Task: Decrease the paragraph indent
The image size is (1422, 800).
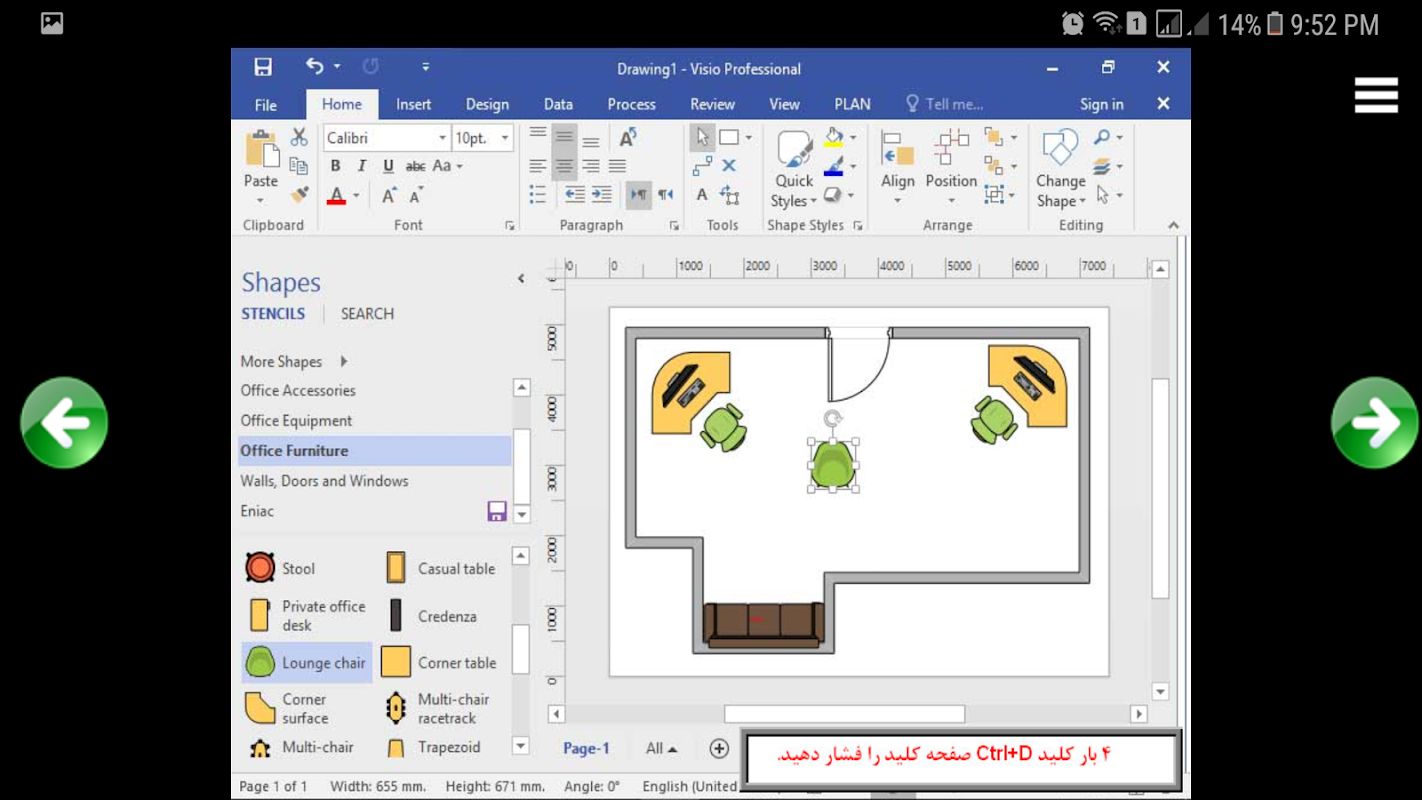Action: tap(574, 195)
